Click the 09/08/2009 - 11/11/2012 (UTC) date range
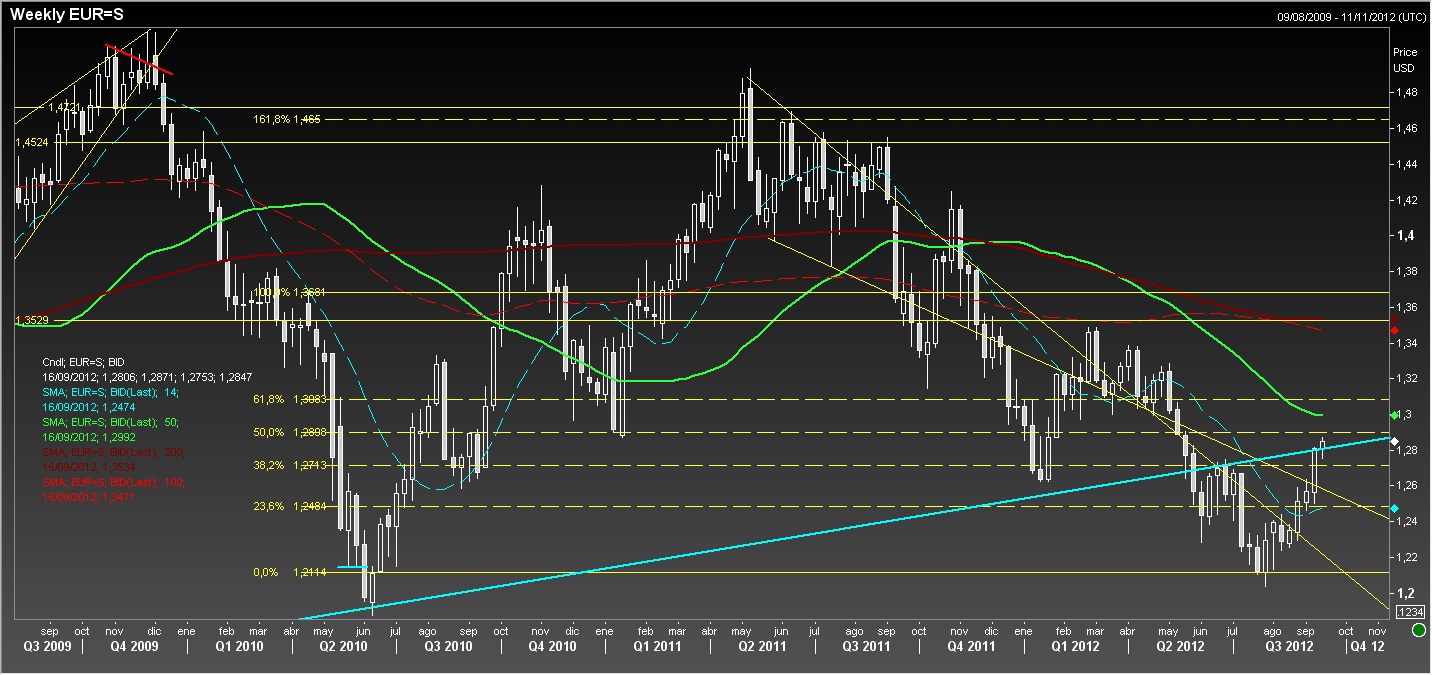This screenshot has width=1432, height=675. click(x=1352, y=17)
